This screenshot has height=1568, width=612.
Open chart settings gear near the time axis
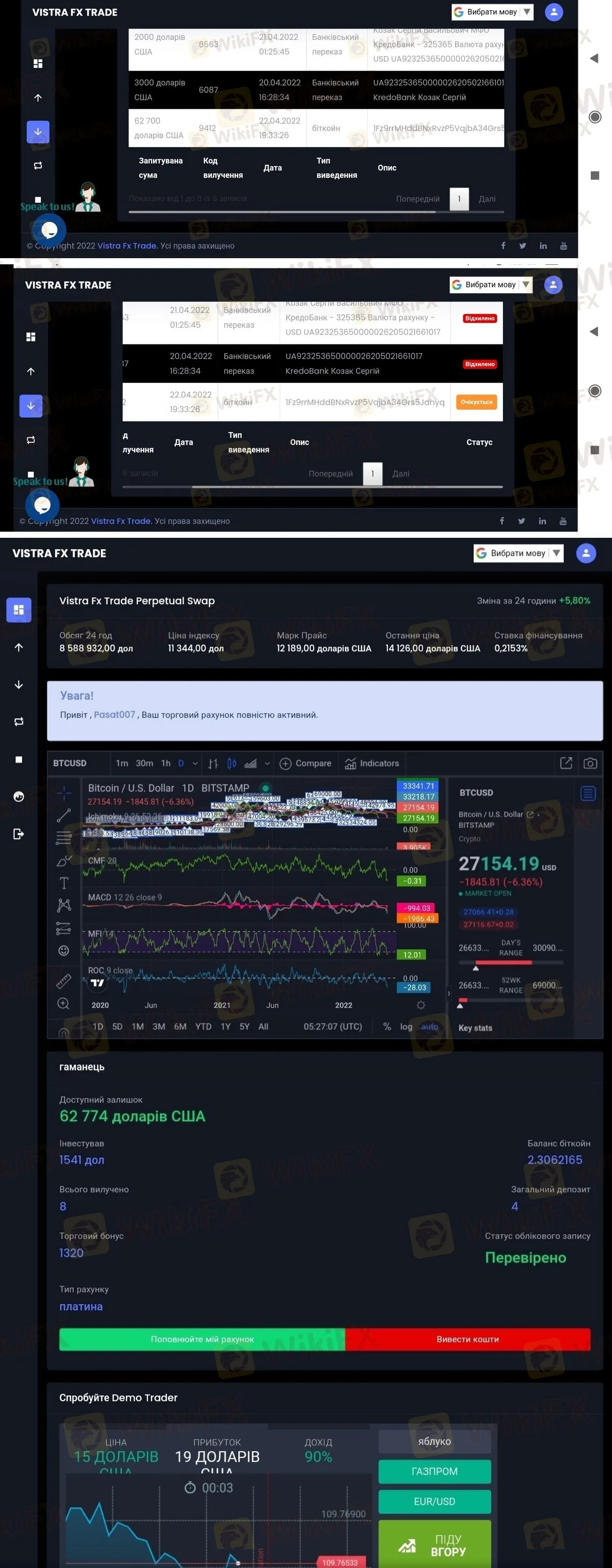[420, 1005]
